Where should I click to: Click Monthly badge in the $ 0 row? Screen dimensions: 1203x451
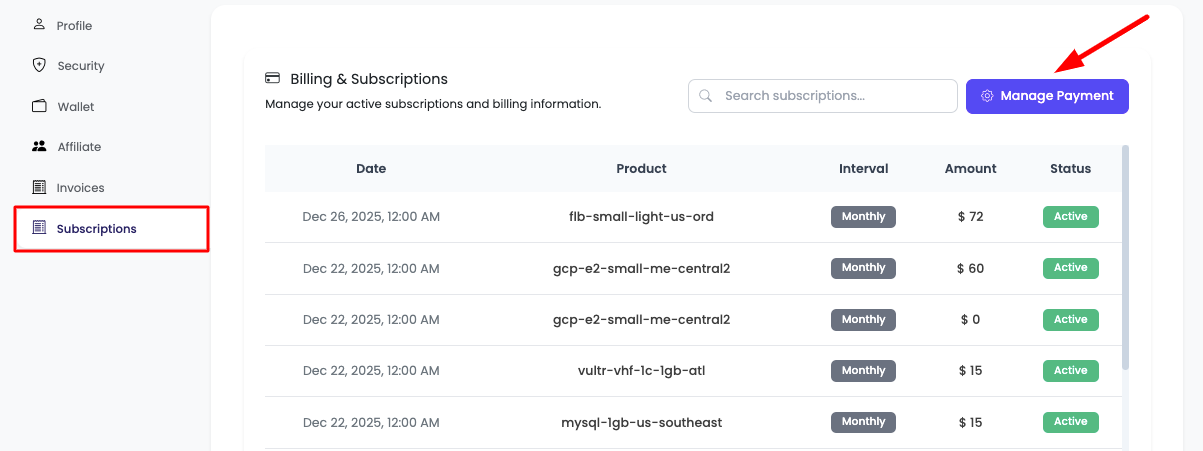863,320
